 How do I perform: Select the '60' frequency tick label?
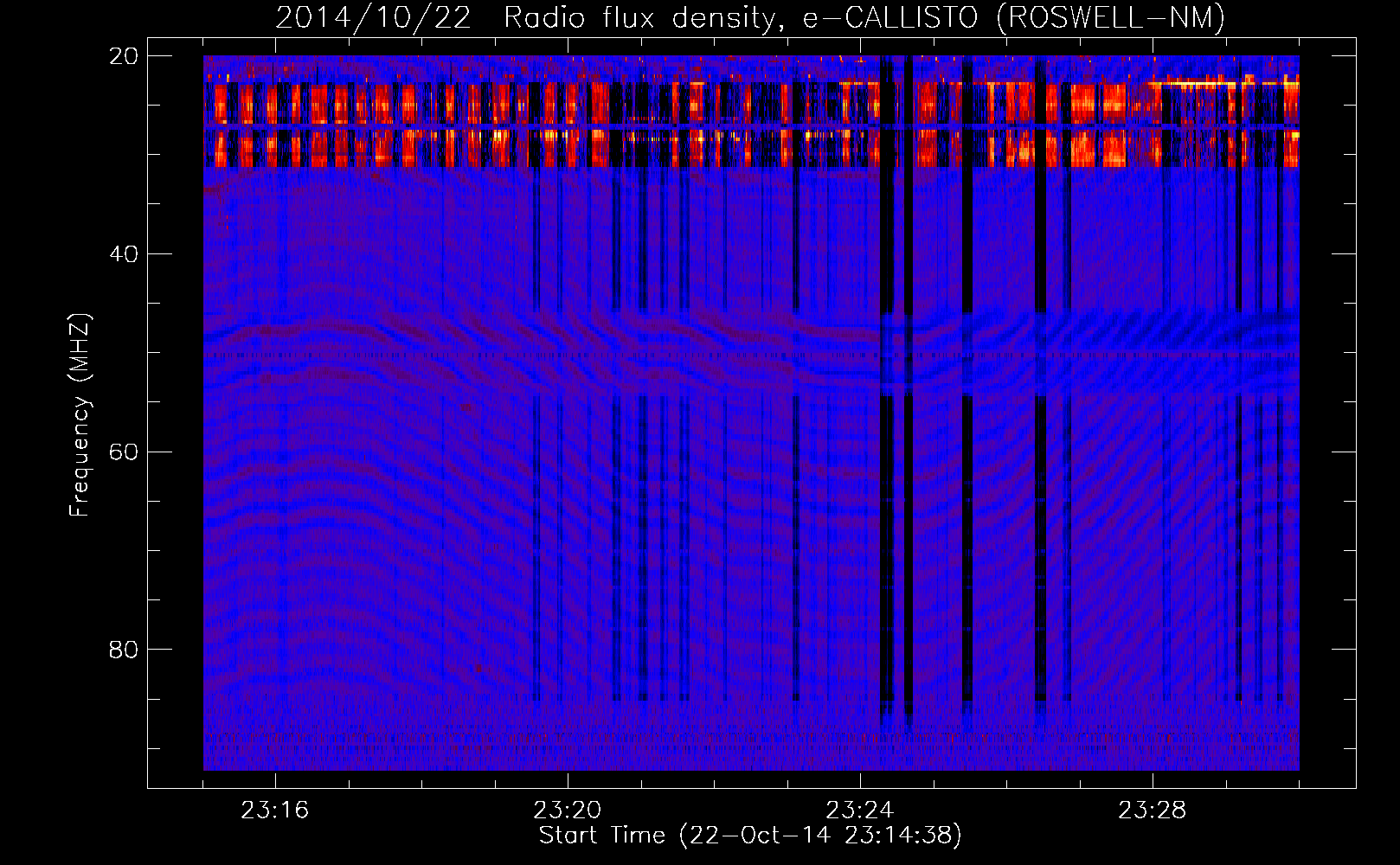(x=124, y=452)
